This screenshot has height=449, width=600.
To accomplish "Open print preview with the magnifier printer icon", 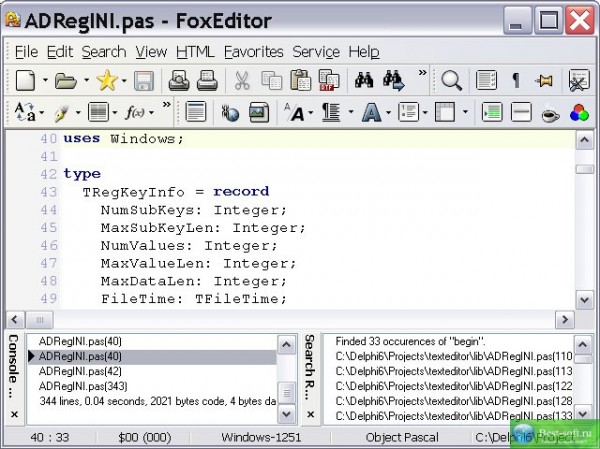I will pos(179,81).
